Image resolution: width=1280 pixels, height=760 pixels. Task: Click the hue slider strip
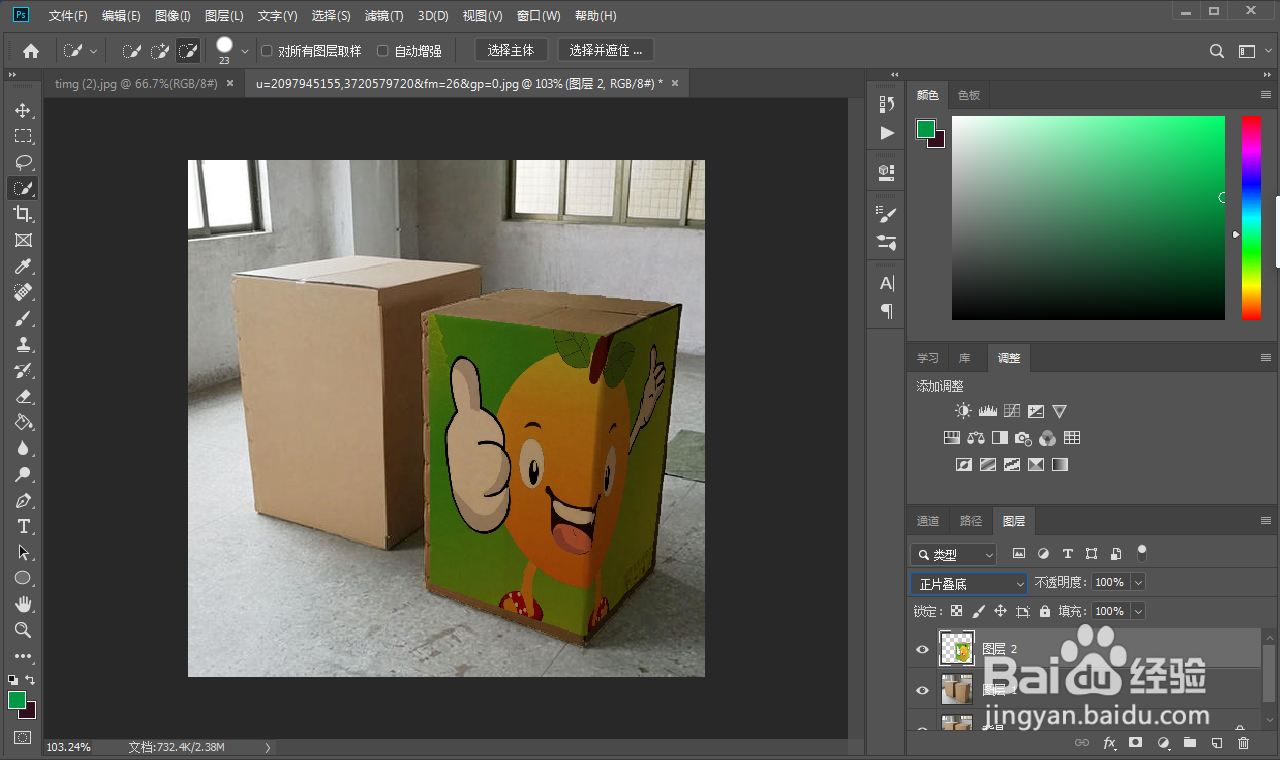[x=1251, y=218]
